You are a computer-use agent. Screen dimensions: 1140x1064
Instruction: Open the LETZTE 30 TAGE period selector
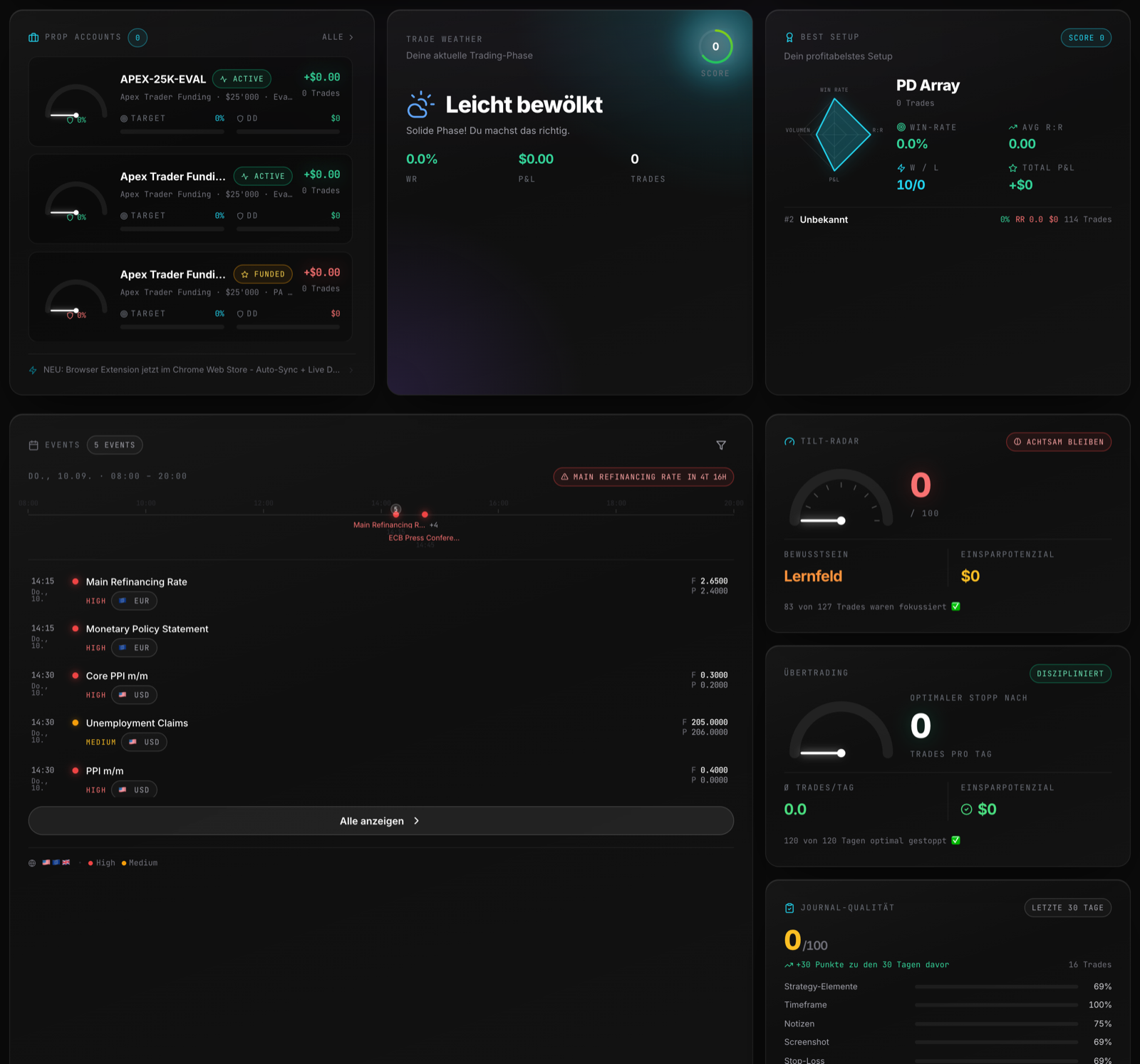click(1067, 908)
